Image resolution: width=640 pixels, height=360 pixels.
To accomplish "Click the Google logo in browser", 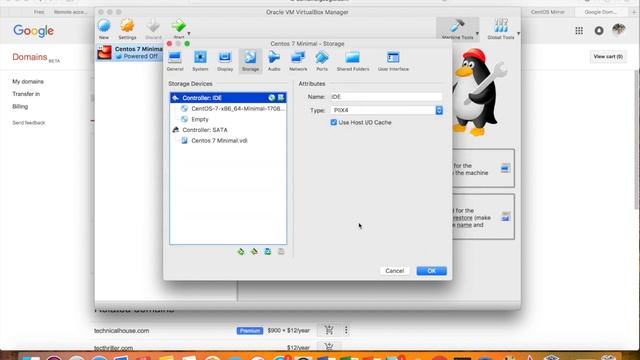I will 33,31.
